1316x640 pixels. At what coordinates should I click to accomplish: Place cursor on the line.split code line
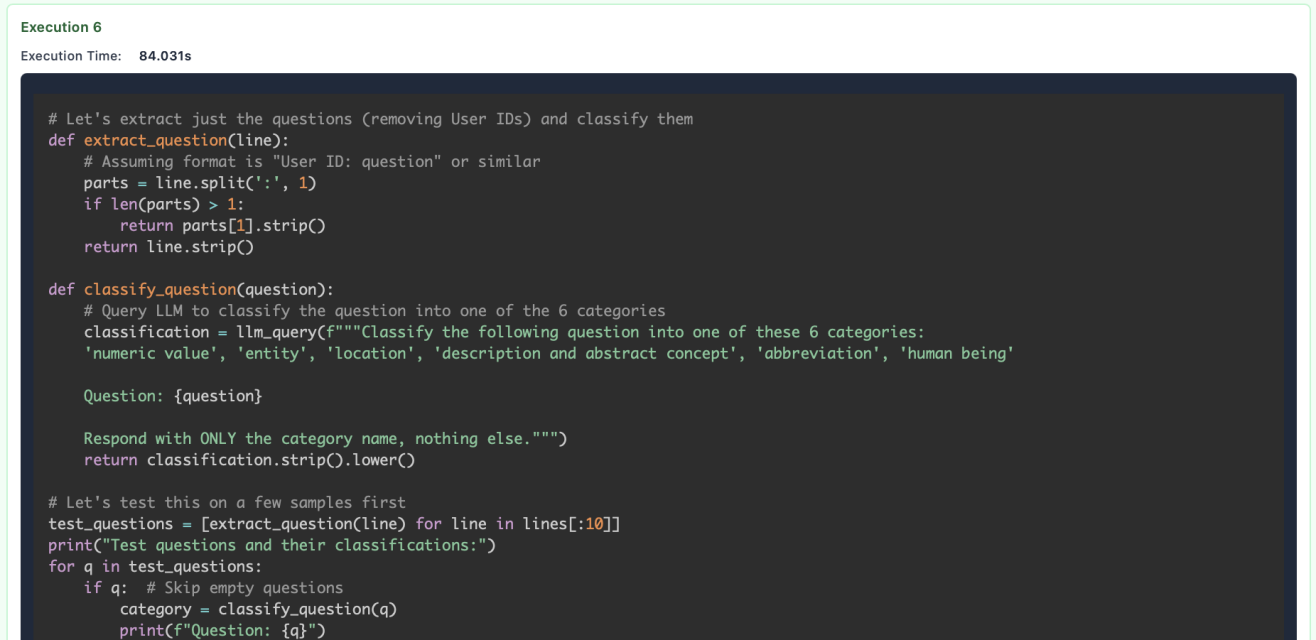[200, 183]
